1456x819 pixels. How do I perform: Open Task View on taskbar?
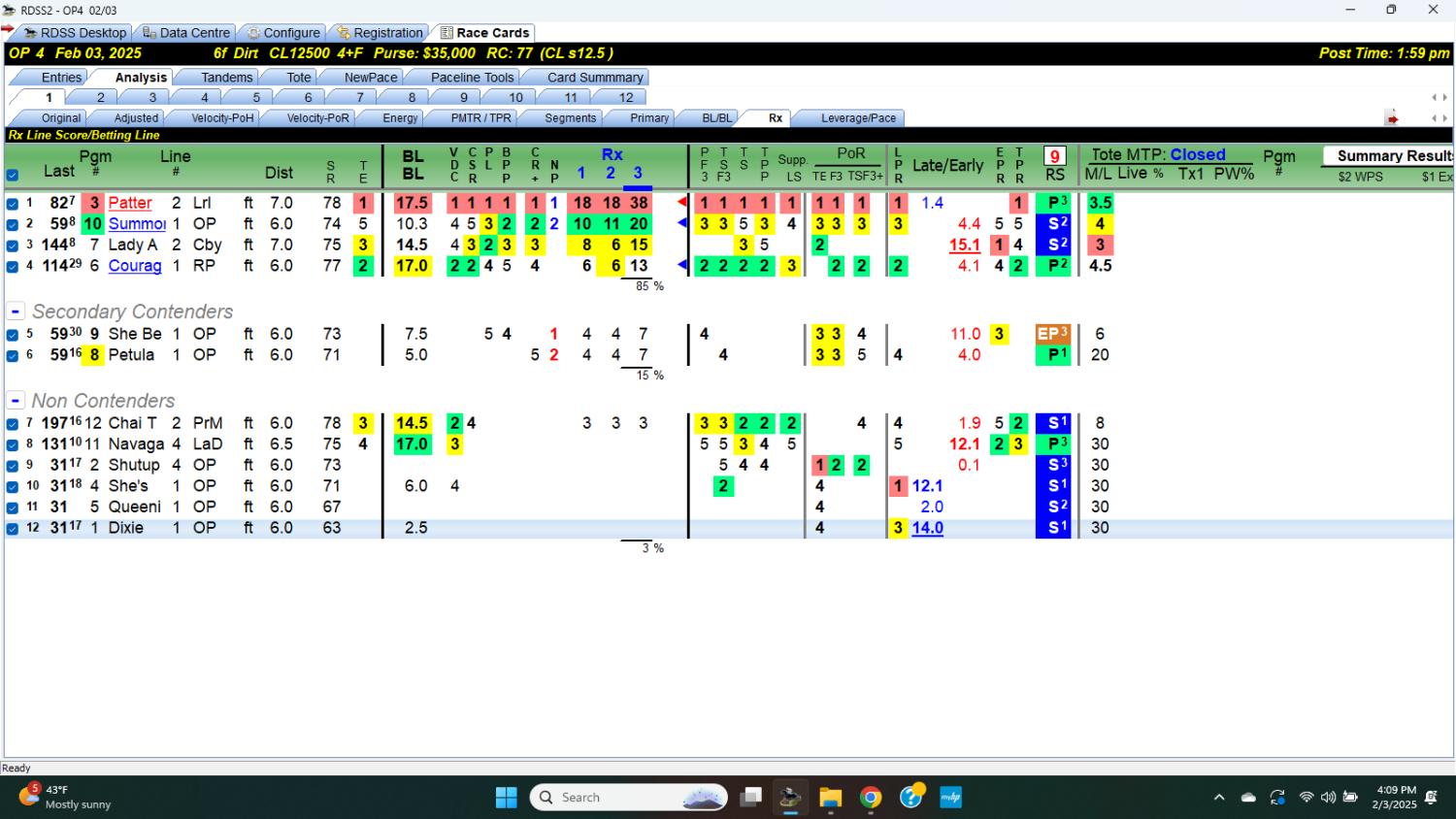750,798
